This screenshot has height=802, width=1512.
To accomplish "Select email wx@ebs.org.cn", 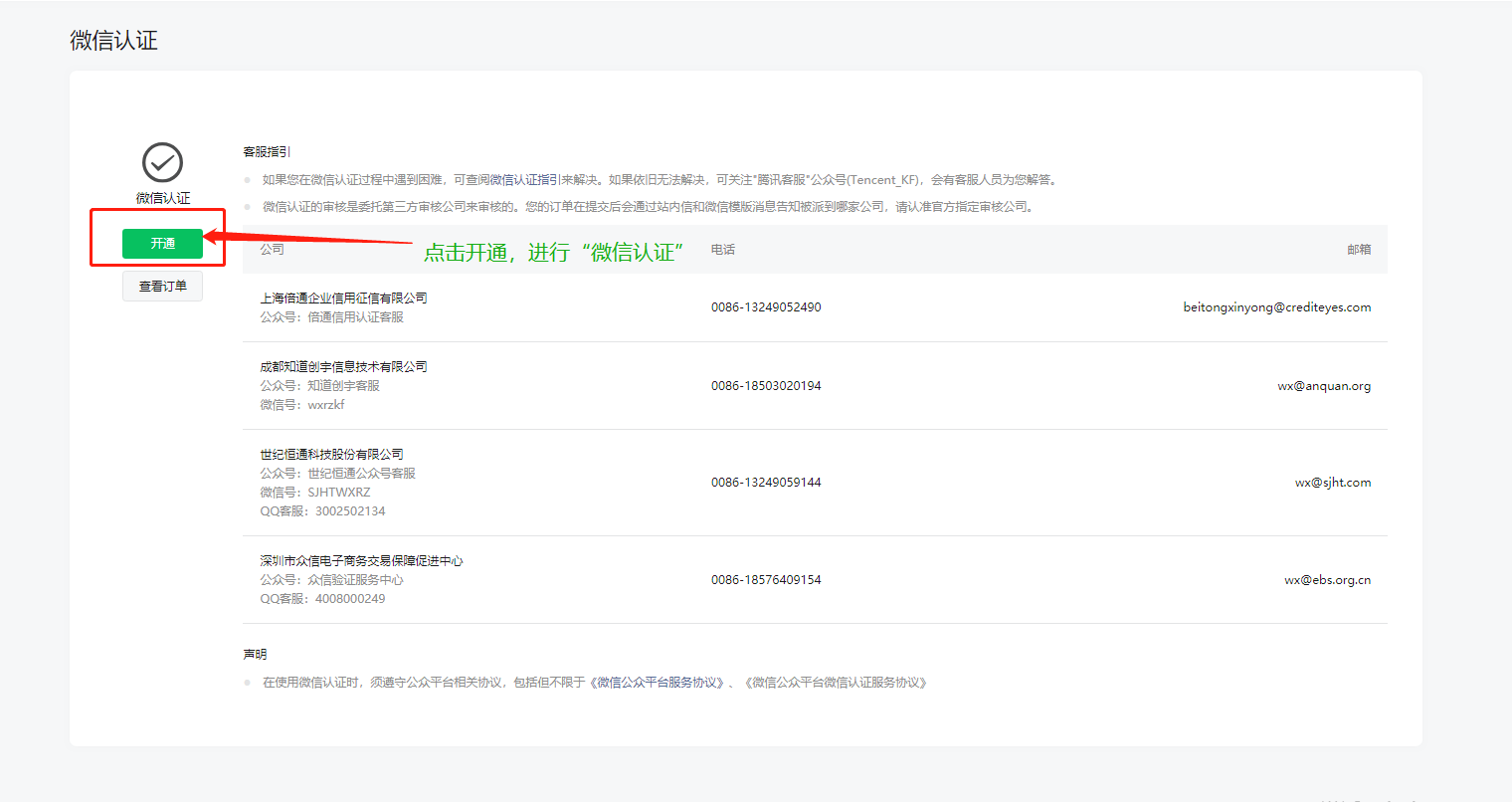I will [1327, 580].
